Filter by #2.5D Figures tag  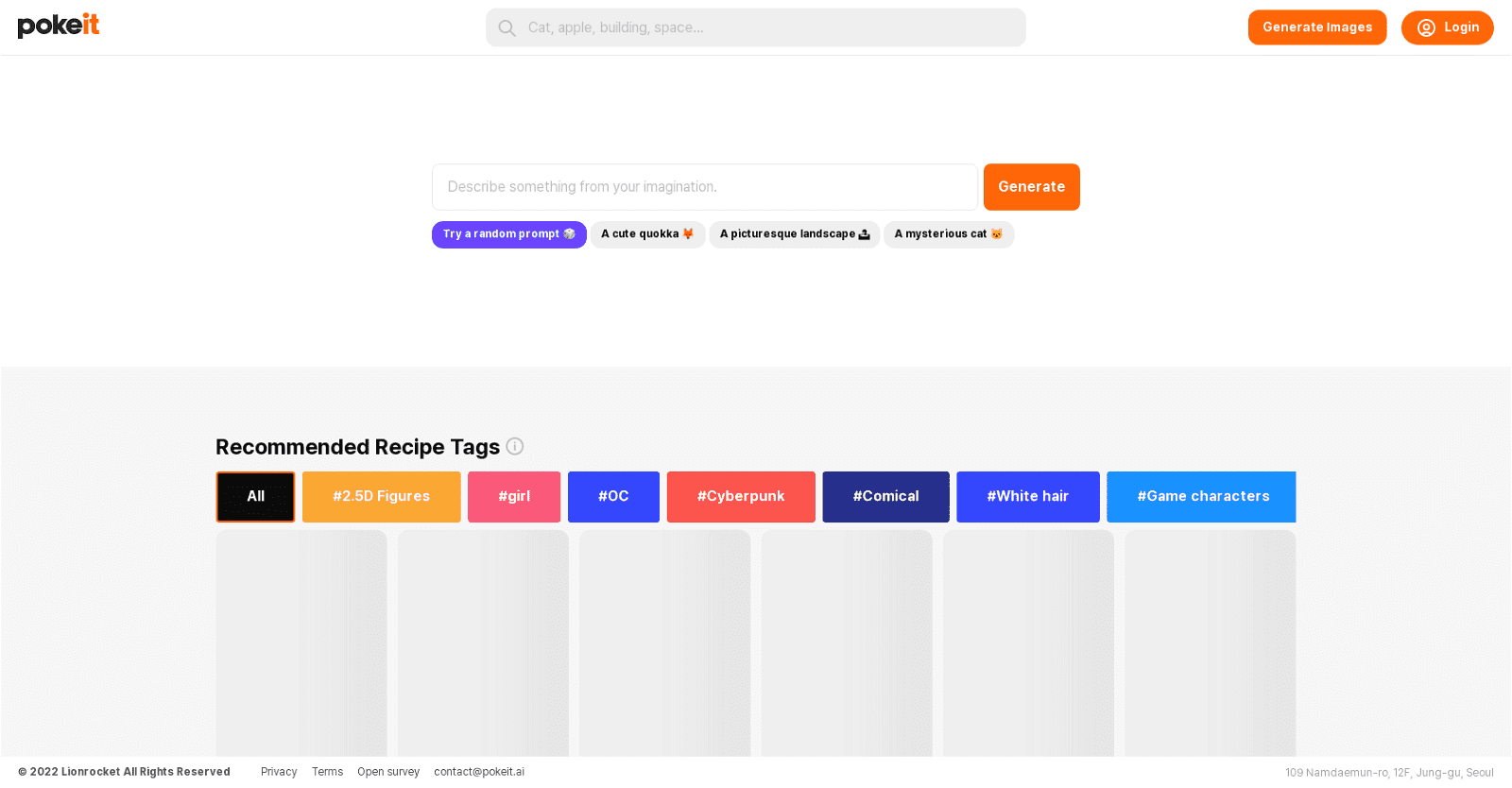coord(381,497)
